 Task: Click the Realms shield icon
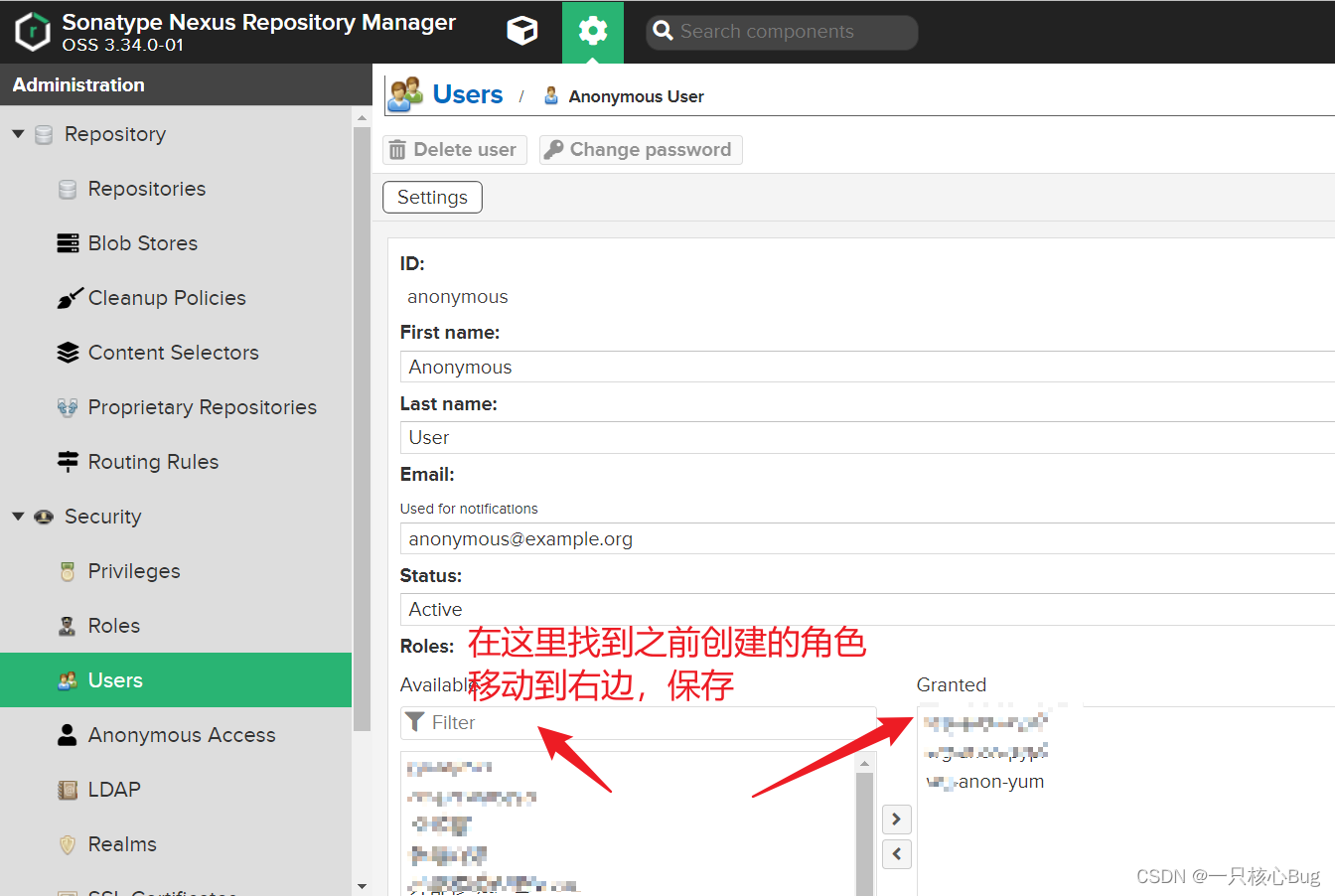click(68, 844)
